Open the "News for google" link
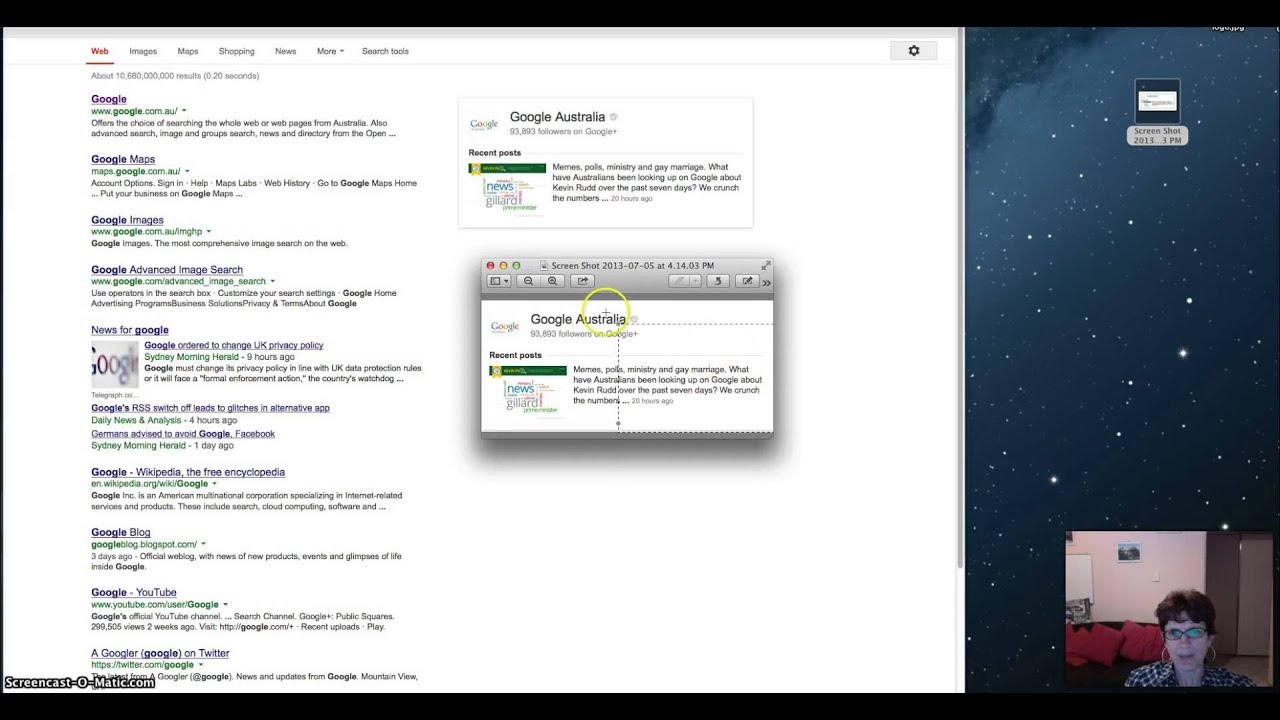Viewport: 1280px width, 720px height. pyautogui.click(x=130, y=330)
